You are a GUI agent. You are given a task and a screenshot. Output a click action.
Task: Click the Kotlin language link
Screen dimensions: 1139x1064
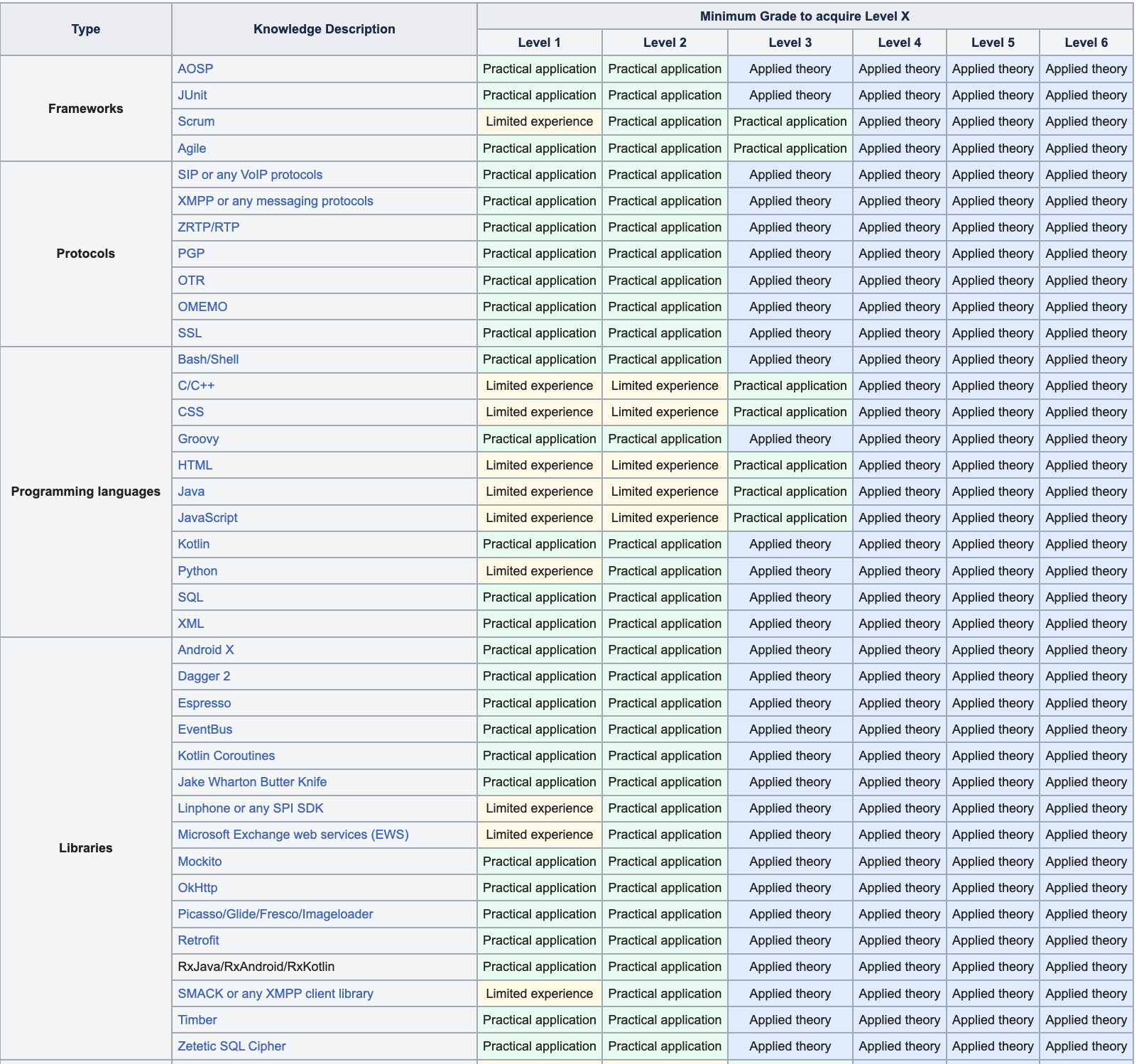click(x=194, y=544)
